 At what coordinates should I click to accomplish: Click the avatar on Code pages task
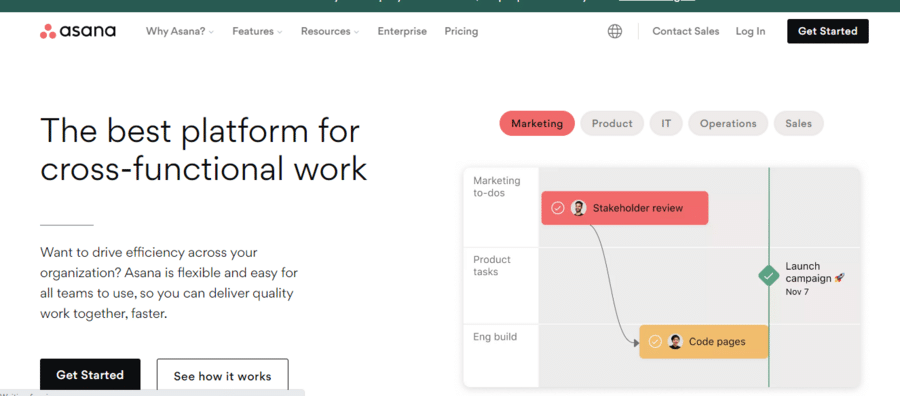tap(675, 341)
